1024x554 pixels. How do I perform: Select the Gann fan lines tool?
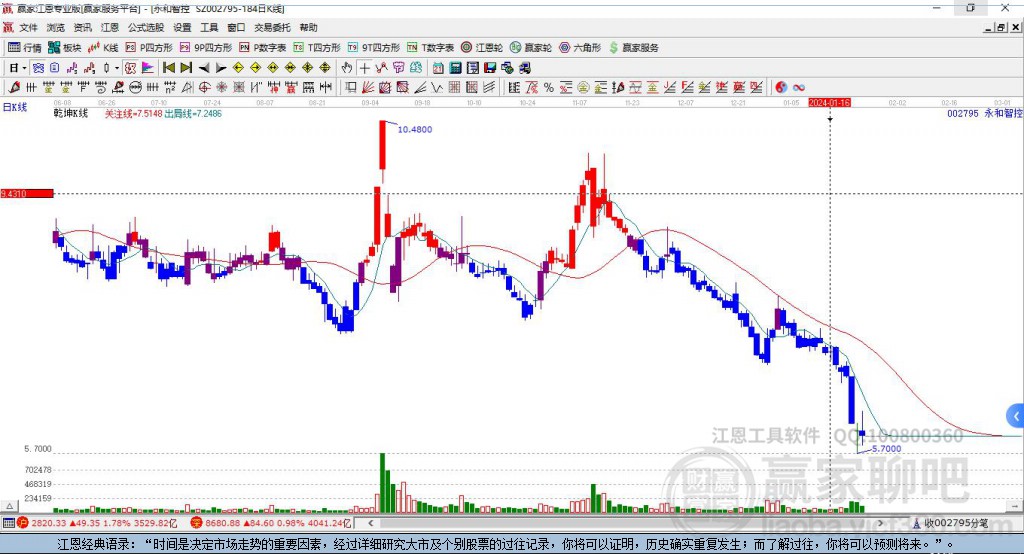tap(368, 87)
